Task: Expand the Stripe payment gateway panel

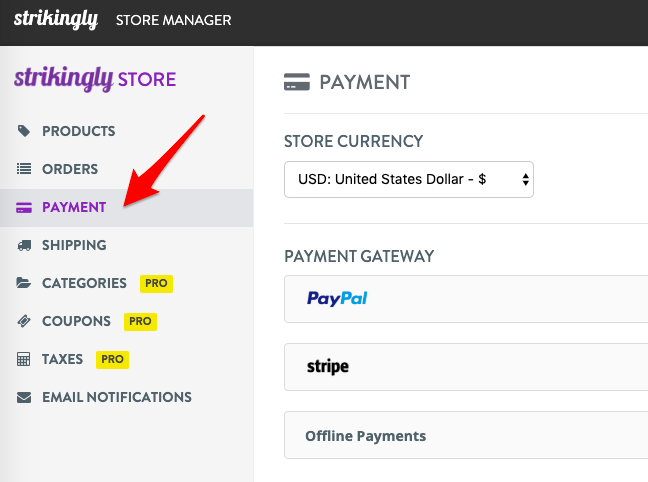Action: (466, 367)
